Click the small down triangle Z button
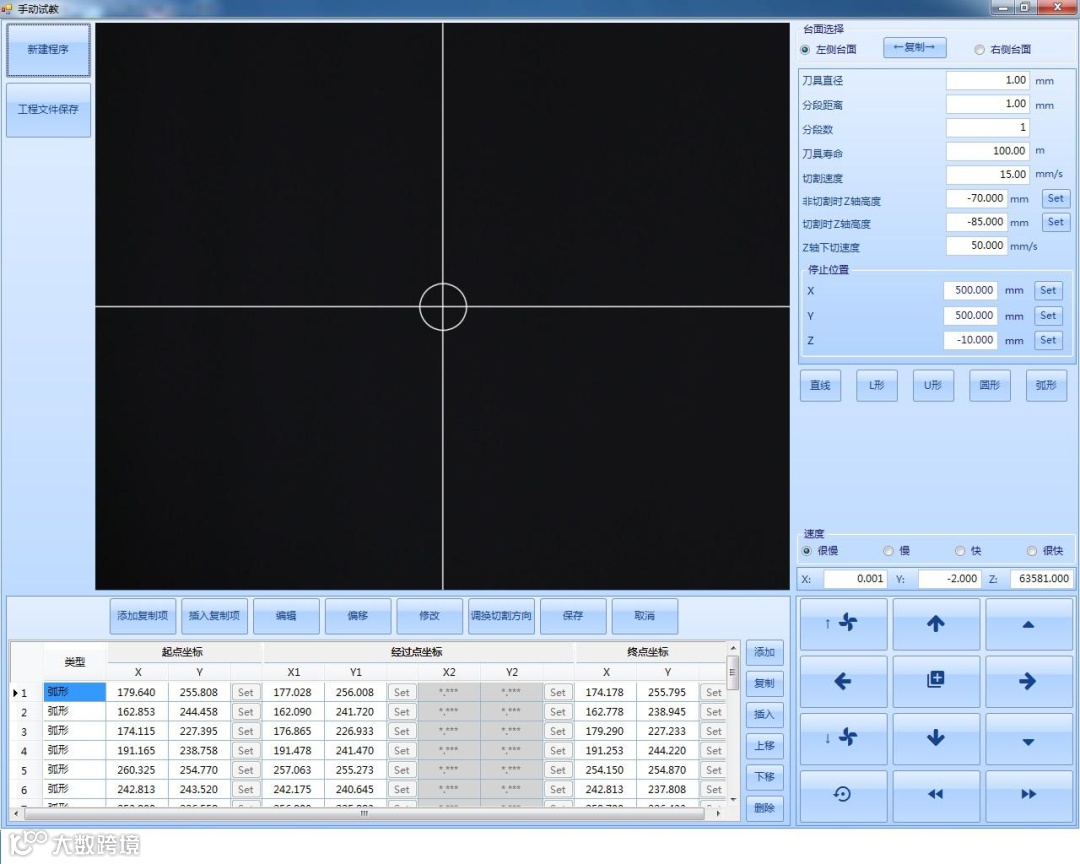Screen dimensions: 1080x864 tap(1028, 739)
